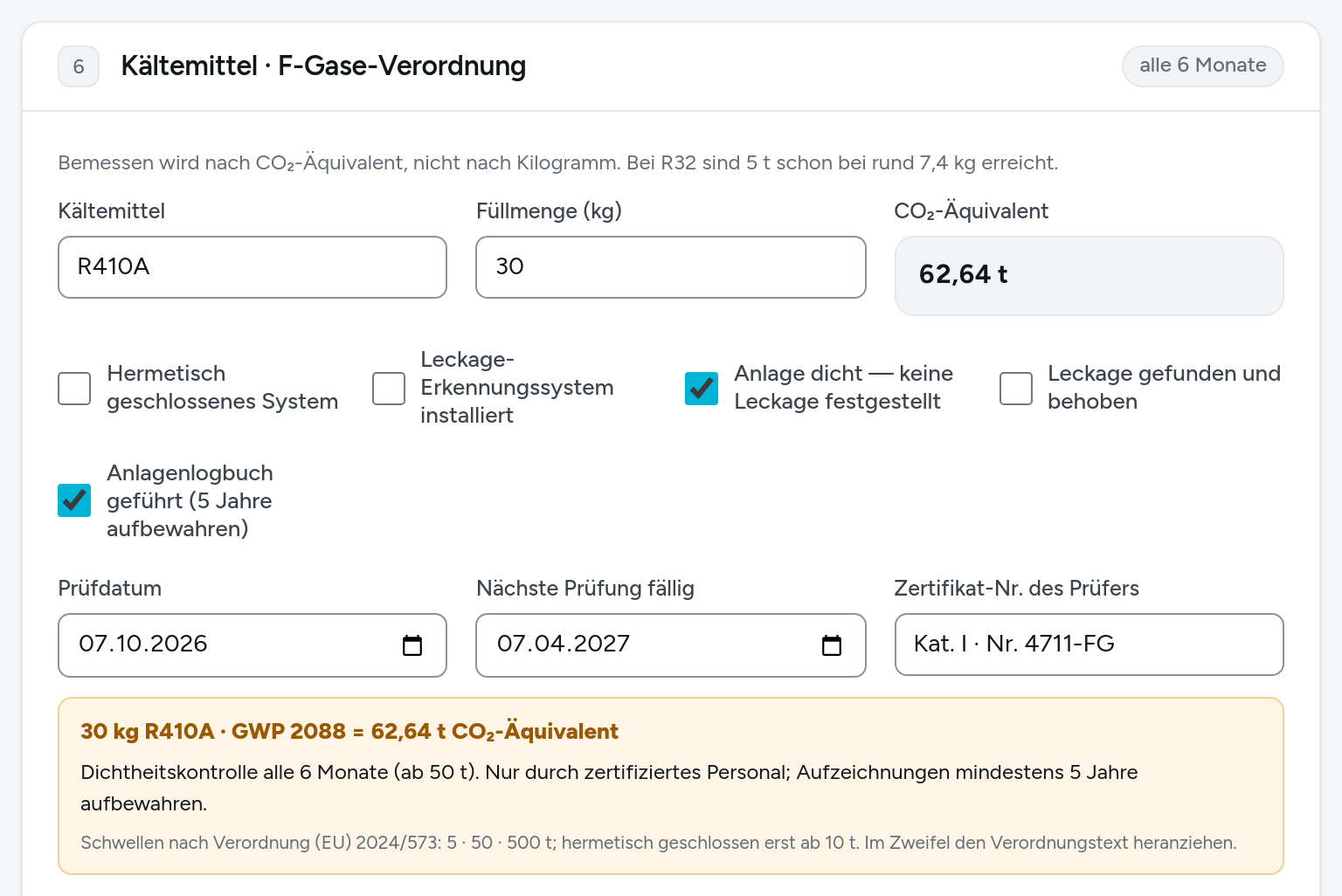Click the date 07.04.2027 in next inspection field
1342x896 pixels.
tap(564, 644)
